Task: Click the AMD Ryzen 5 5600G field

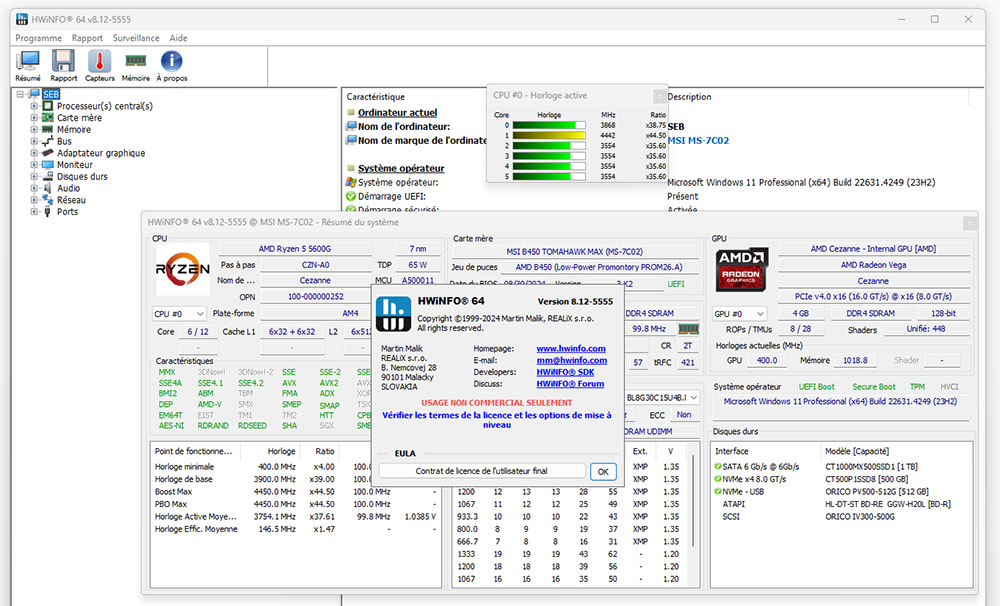Action: pyautogui.click(x=295, y=249)
